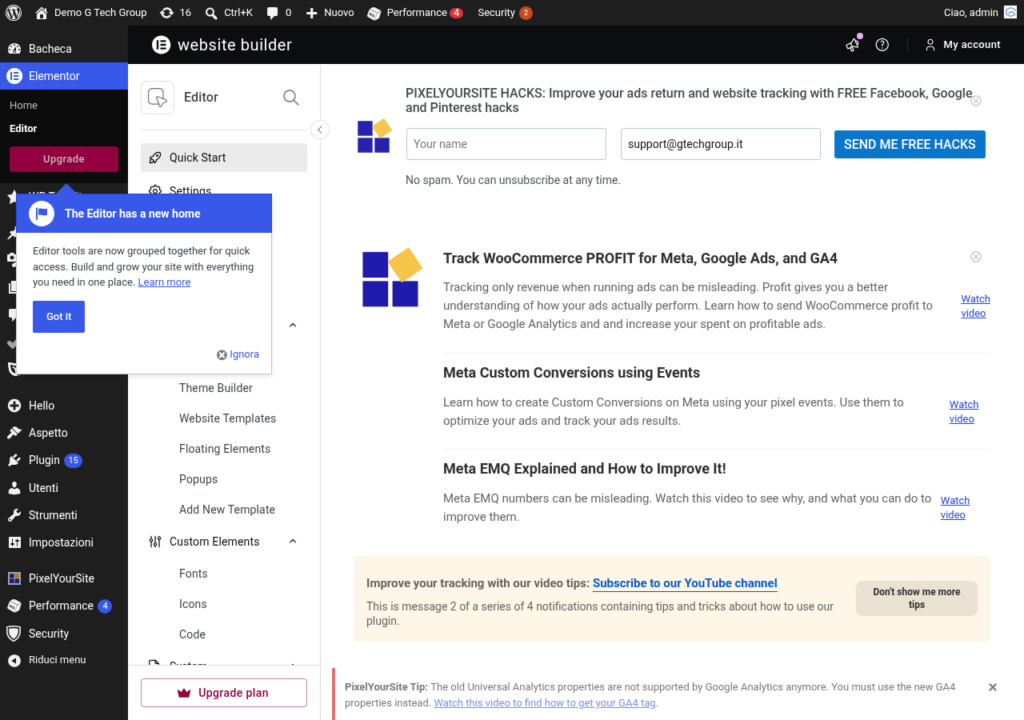This screenshot has width=1024, height=720.
Task: Click Got it on Editor tooltip
Action: click(x=59, y=316)
